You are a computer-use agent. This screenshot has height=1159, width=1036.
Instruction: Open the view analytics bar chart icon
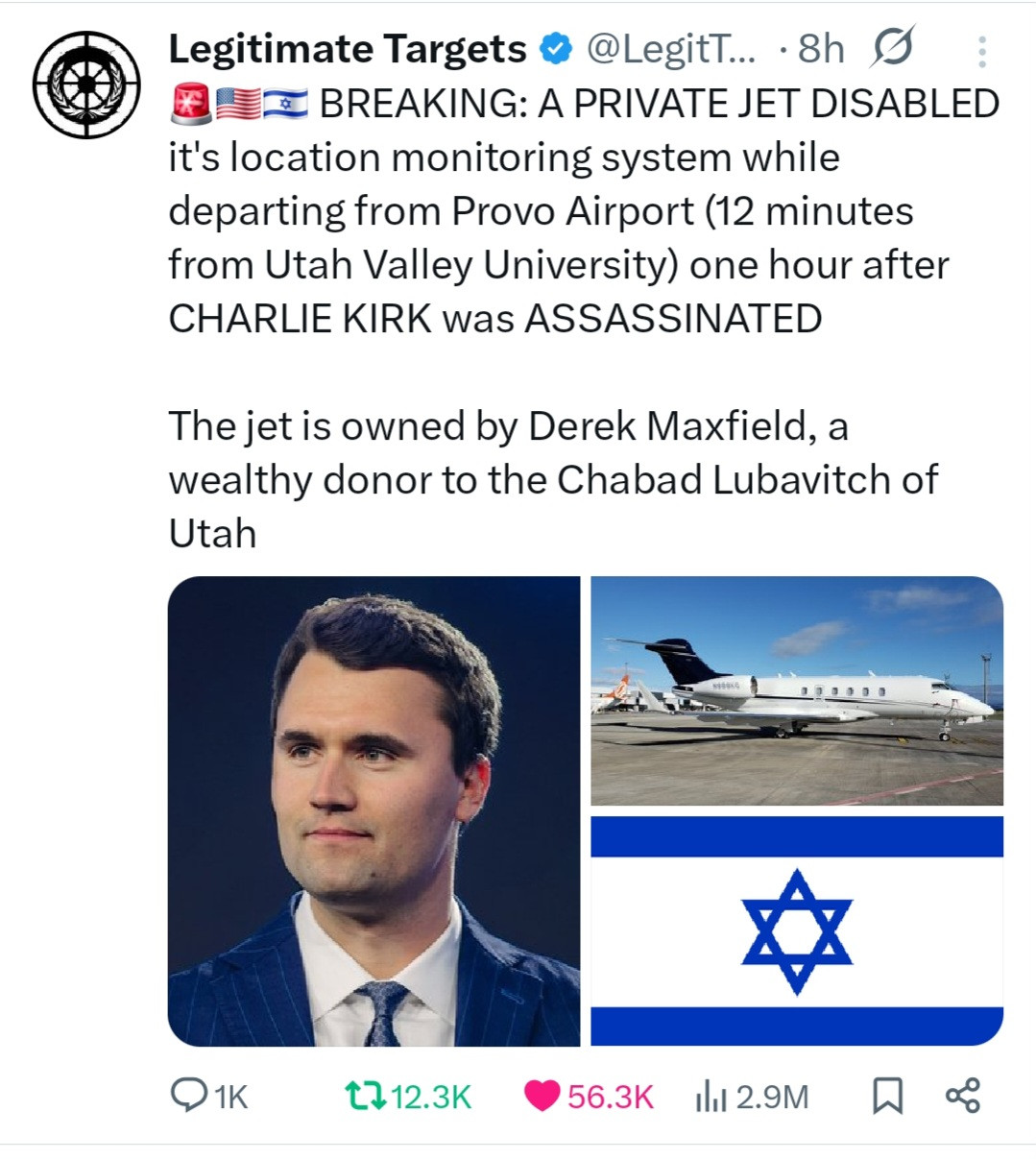pyautogui.click(x=711, y=1095)
